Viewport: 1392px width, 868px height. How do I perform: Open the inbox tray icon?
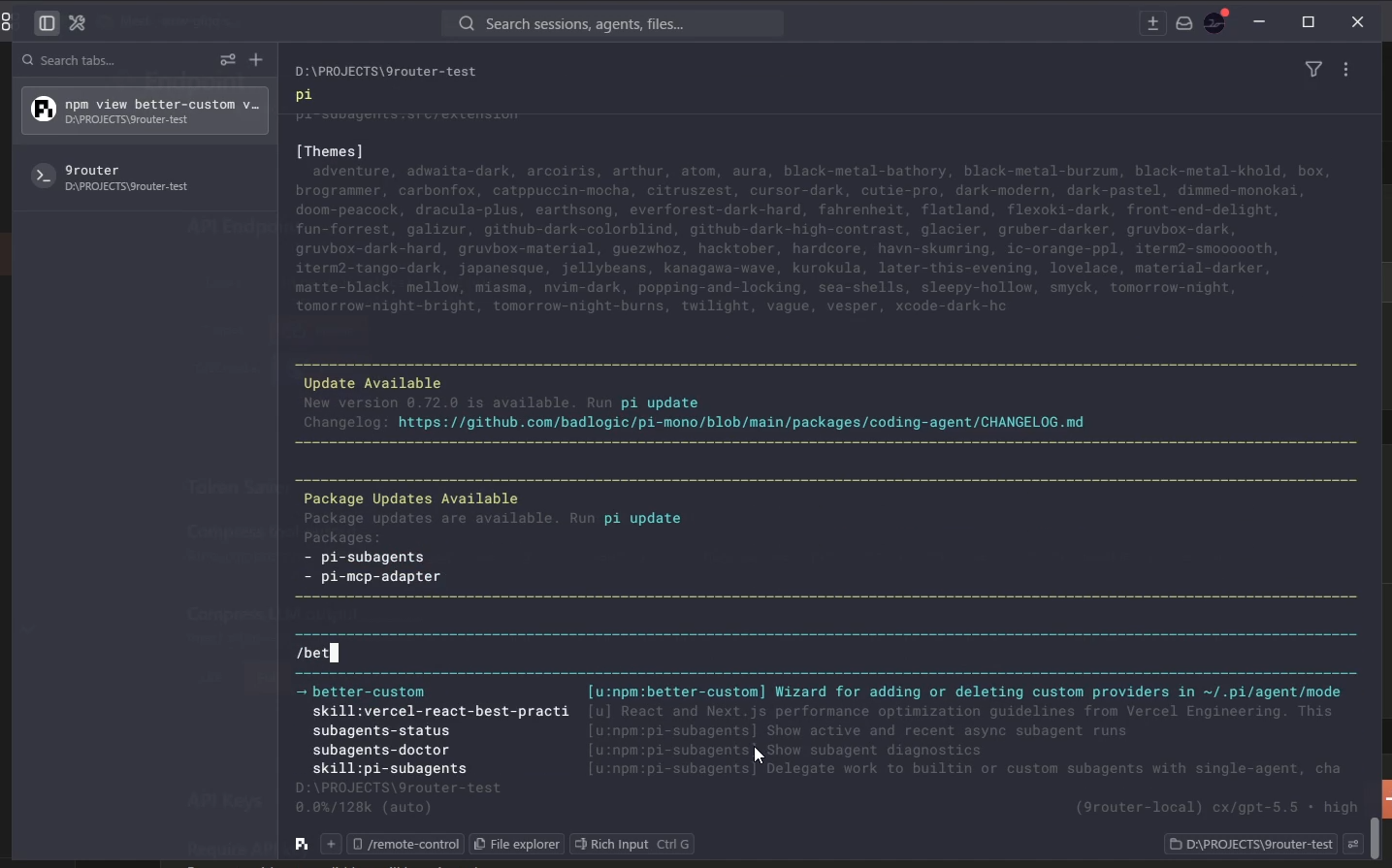(x=1186, y=23)
